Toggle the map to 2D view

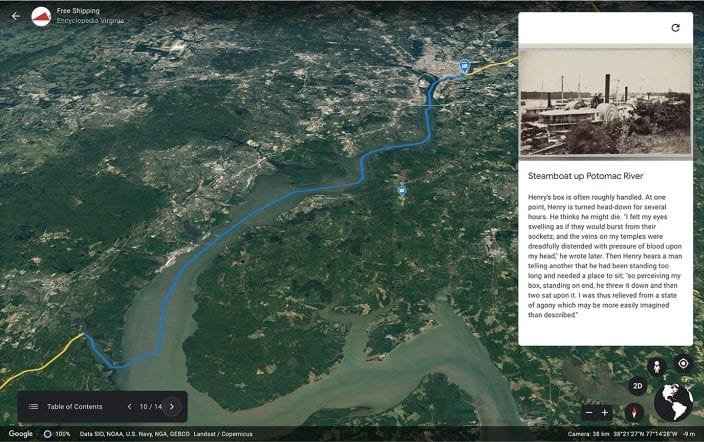click(x=637, y=386)
